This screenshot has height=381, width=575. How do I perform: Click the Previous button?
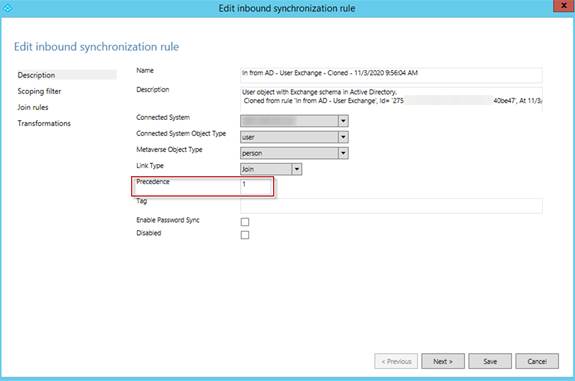click(x=396, y=361)
